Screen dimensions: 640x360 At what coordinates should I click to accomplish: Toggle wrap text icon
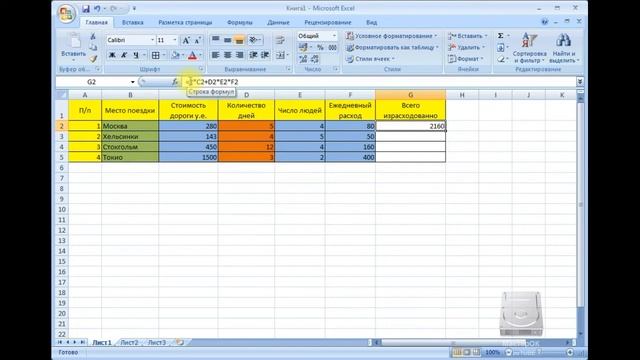(280, 40)
